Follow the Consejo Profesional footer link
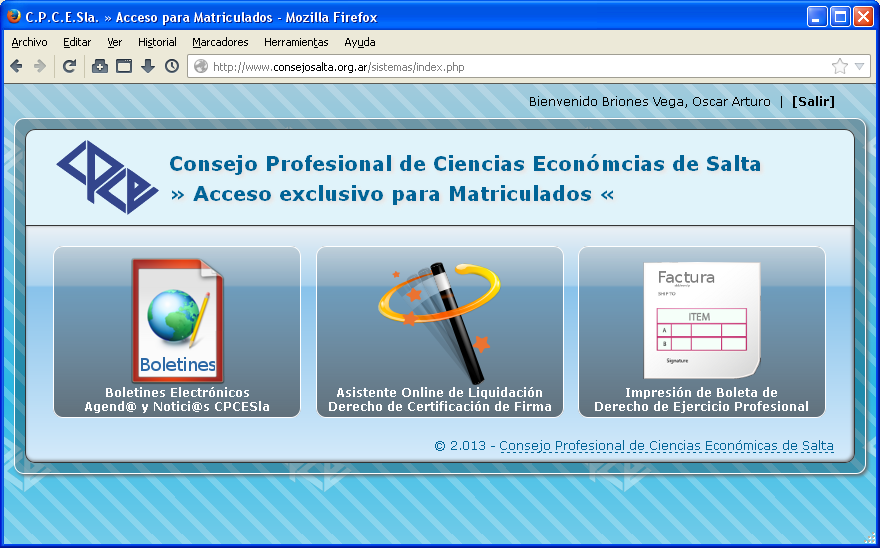Image resolution: width=880 pixels, height=548 pixels. pos(666,446)
